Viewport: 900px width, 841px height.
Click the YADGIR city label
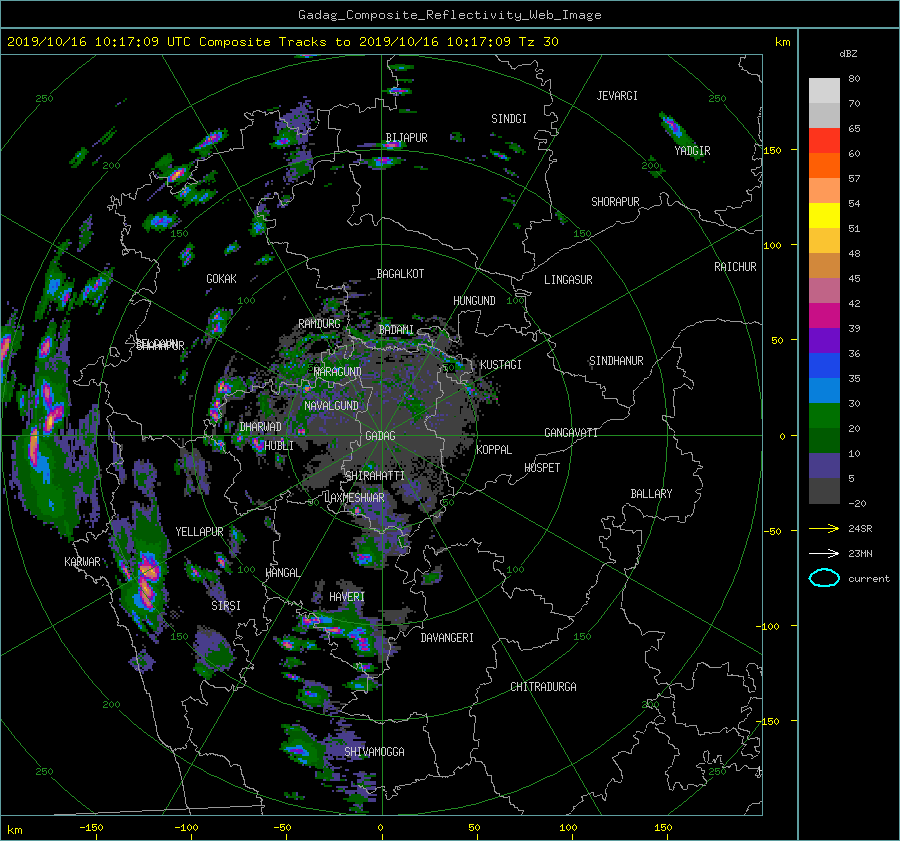point(692,151)
